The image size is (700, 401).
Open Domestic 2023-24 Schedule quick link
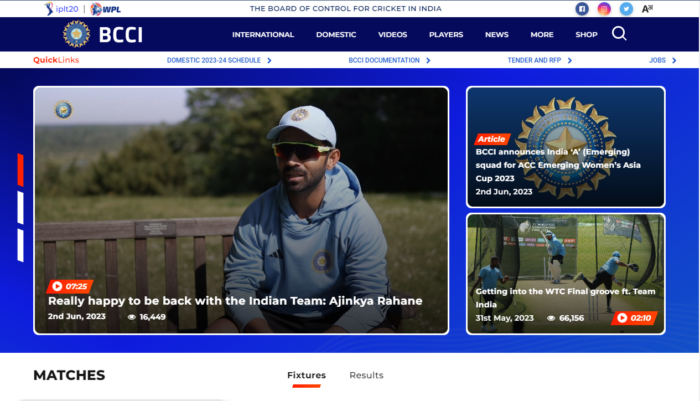point(214,60)
